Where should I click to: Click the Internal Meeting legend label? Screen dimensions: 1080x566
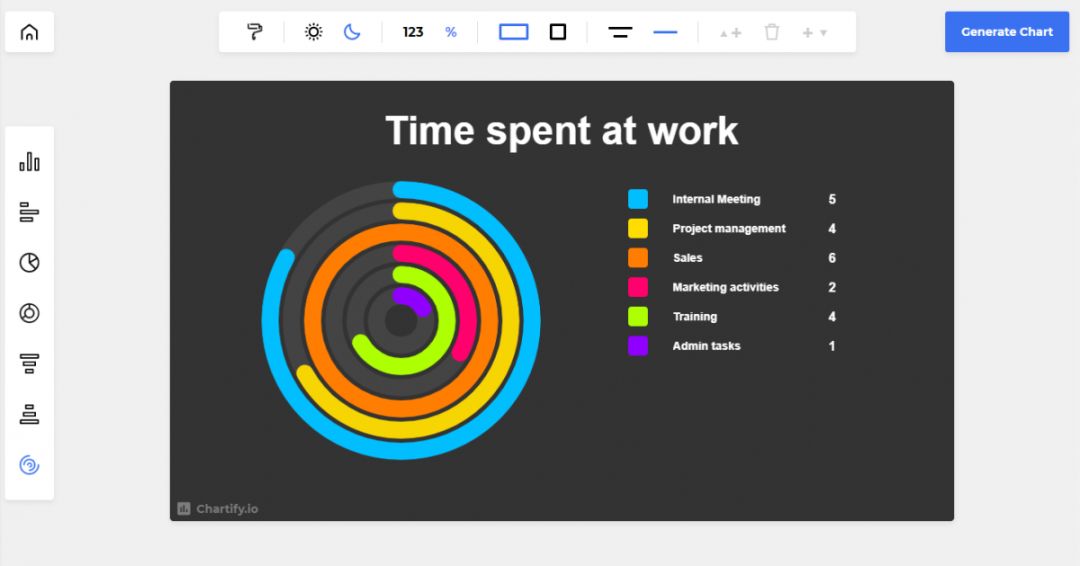coord(716,199)
